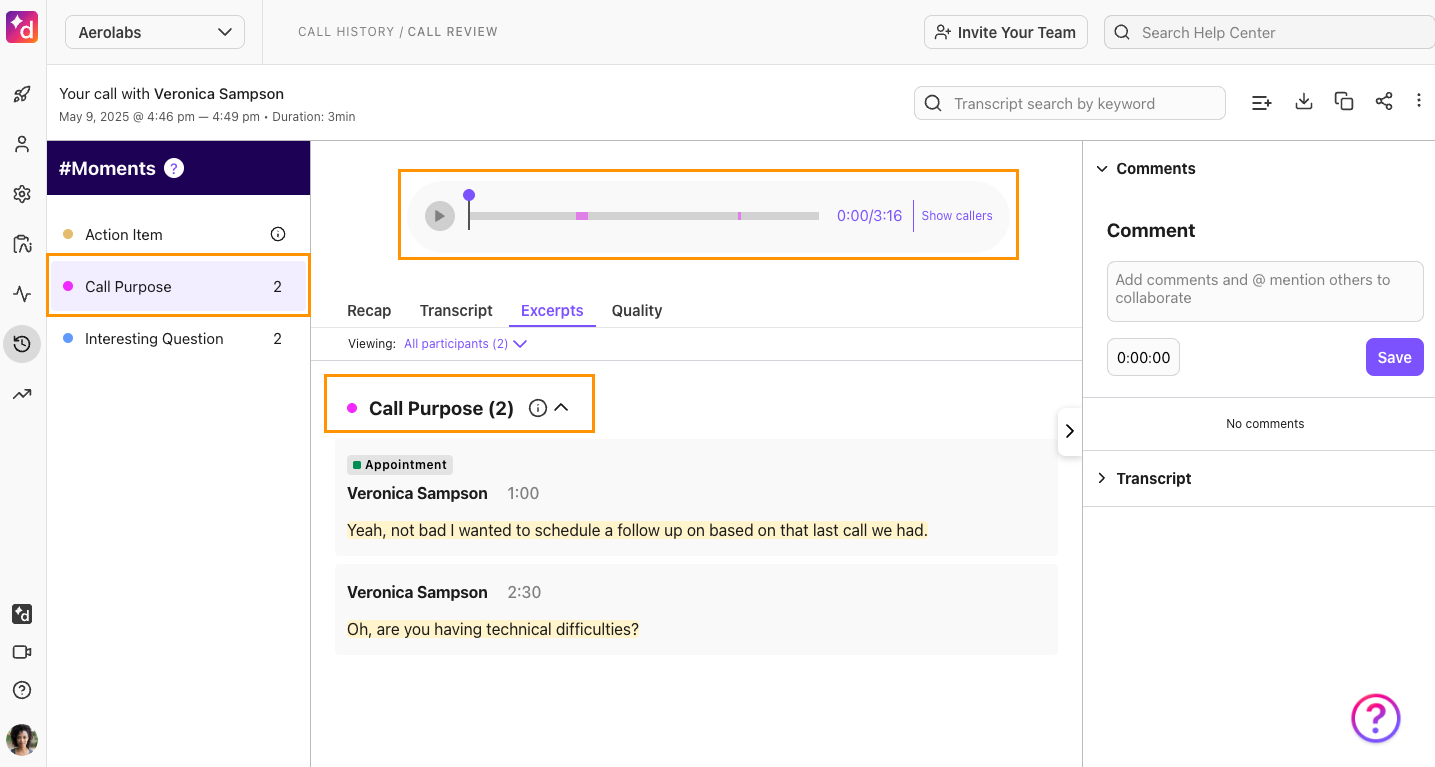Select the Call Purpose moment
Image resolution: width=1435 pixels, height=767 pixels.
click(x=178, y=286)
